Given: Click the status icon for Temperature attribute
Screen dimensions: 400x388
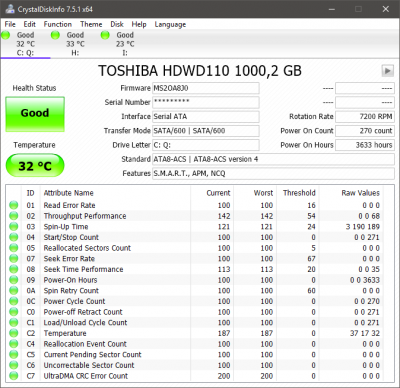Looking at the screenshot, I should 14,333.
